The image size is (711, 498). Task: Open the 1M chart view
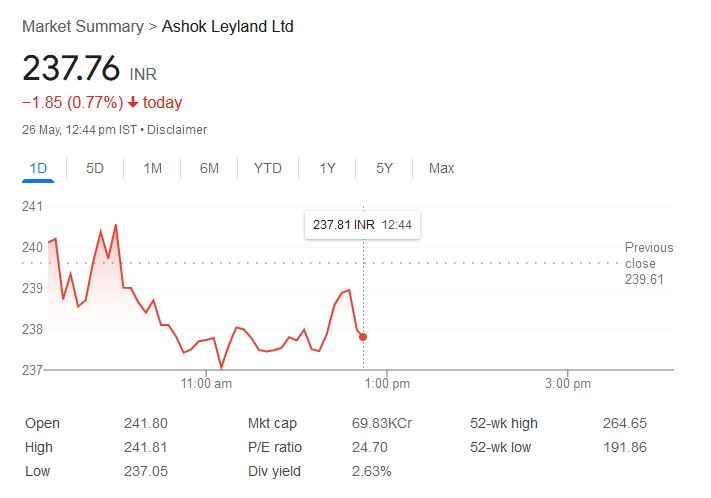click(x=152, y=168)
